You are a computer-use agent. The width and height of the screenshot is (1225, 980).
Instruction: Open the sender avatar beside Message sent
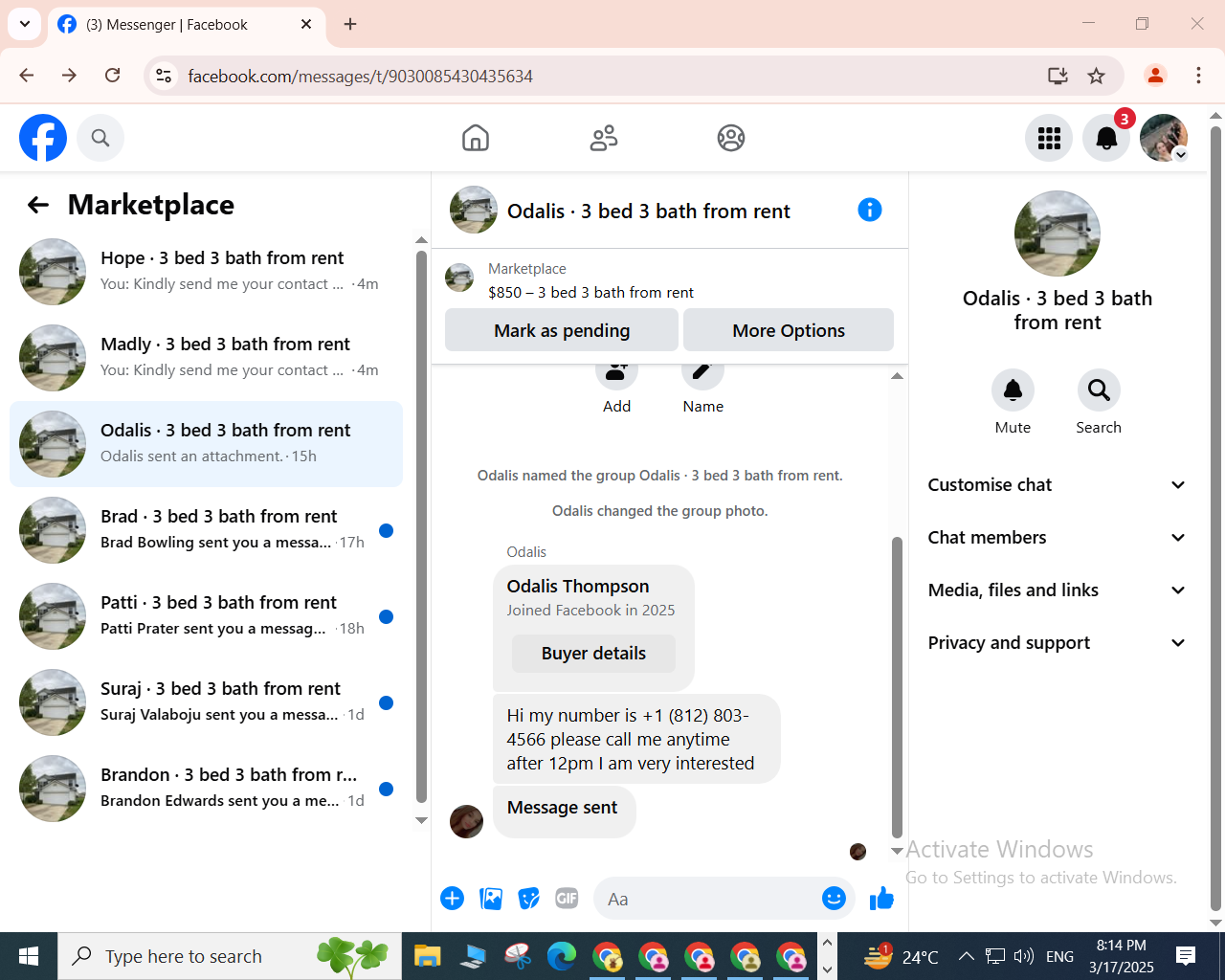click(x=466, y=821)
